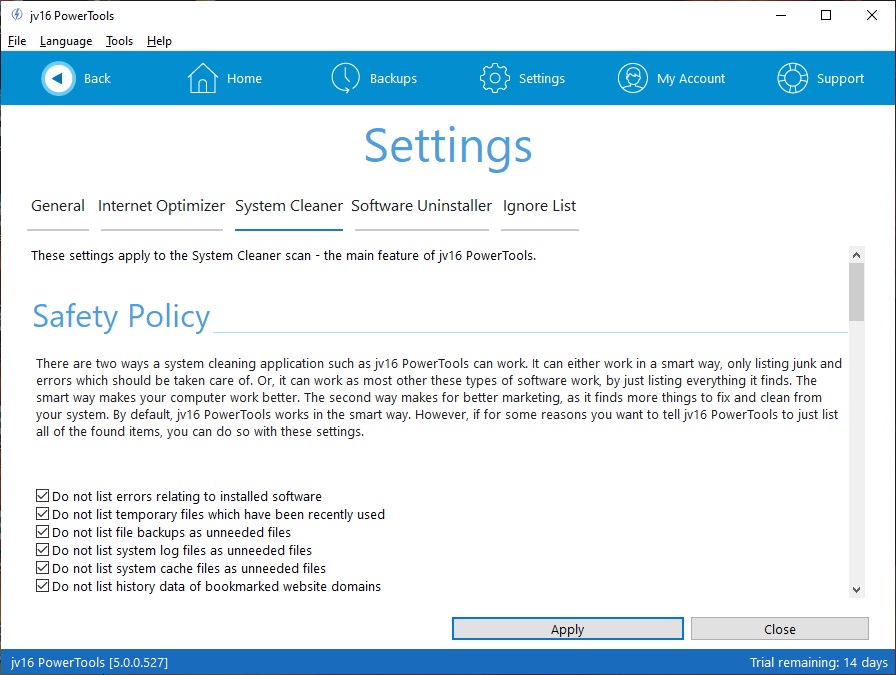The height and width of the screenshot is (675, 896).
Task: Uncheck 'Do not list history data of bookmarked domains'
Action: point(42,586)
